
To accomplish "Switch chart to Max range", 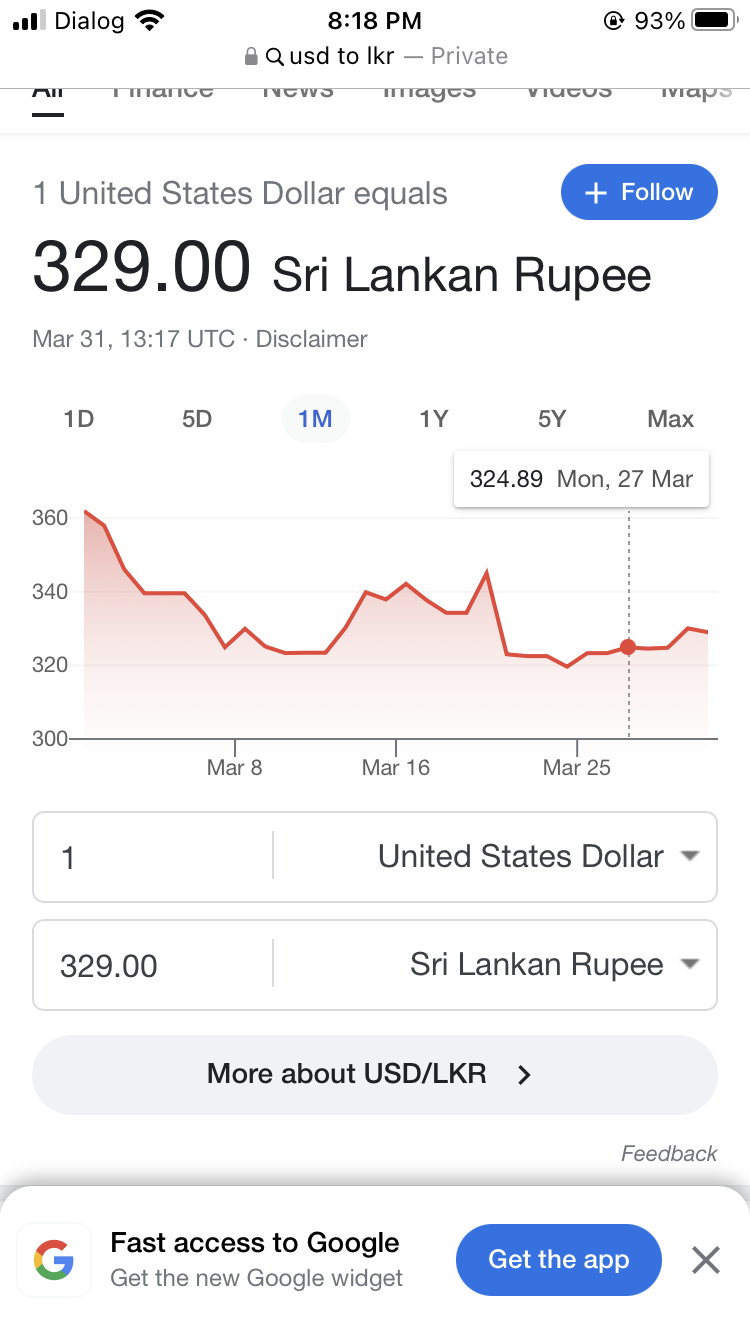I will tap(670, 419).
